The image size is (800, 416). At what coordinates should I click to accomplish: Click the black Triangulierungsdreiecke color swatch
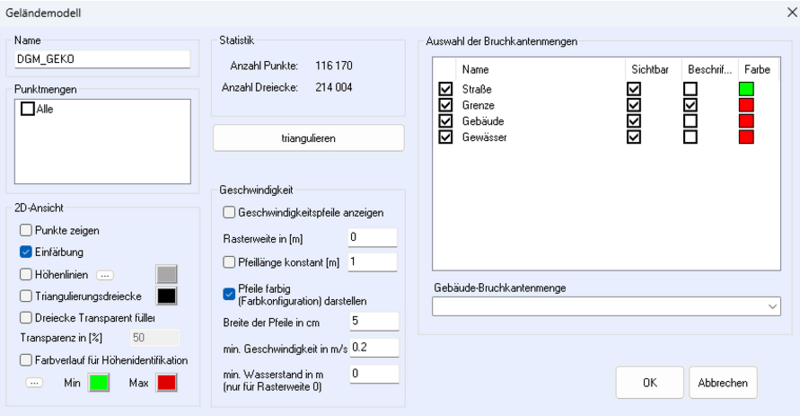pyautogui.click(x=166, y=296)
